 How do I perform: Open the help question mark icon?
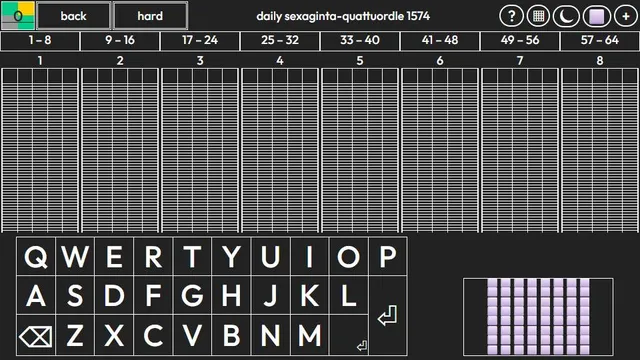coord(511,16)
